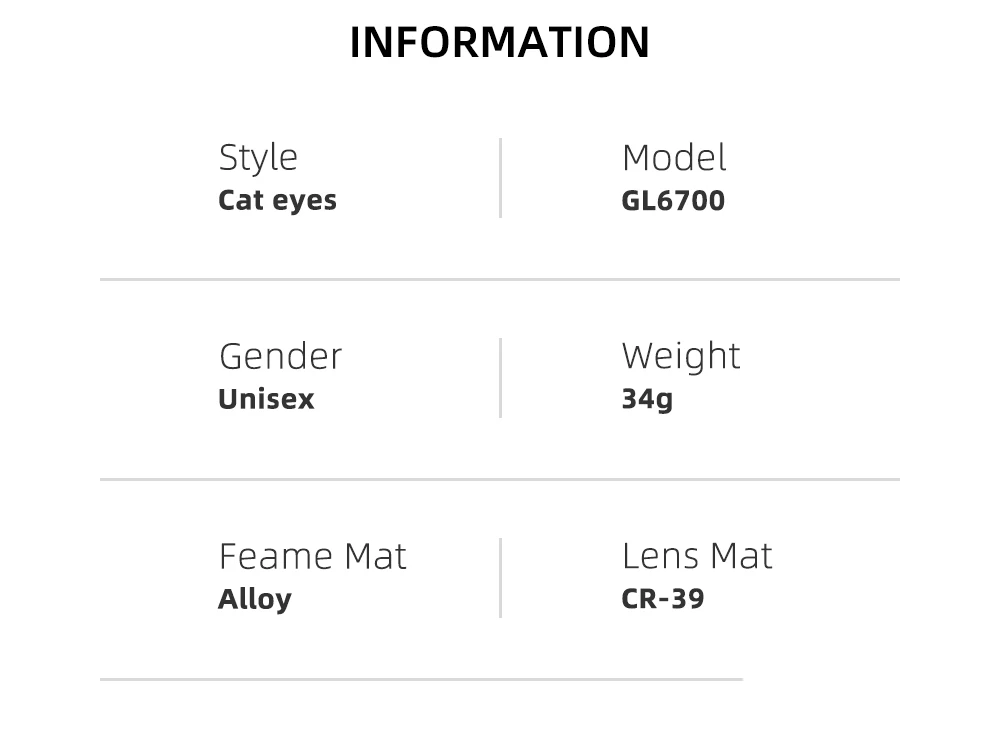Select the Lens Mat label
This screenshot has width=1000, height=754.
pyautogui.click(x=697, y=556)
